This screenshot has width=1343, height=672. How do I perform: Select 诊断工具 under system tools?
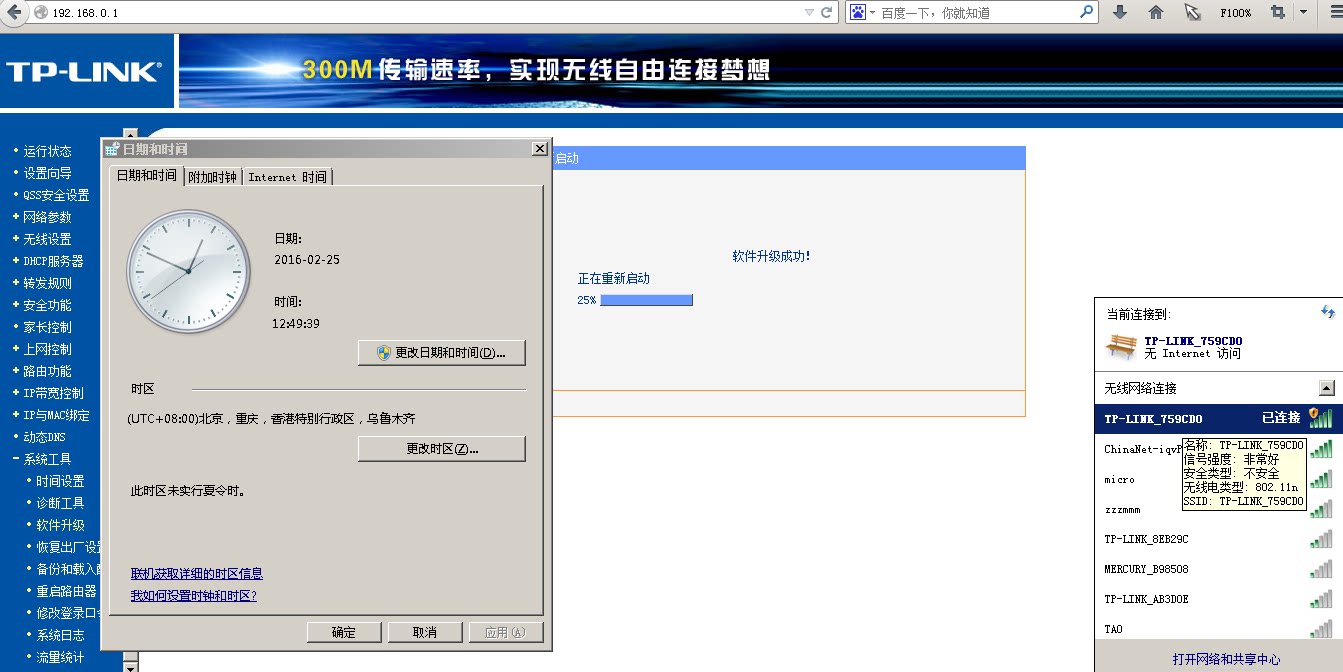[60, 503]
